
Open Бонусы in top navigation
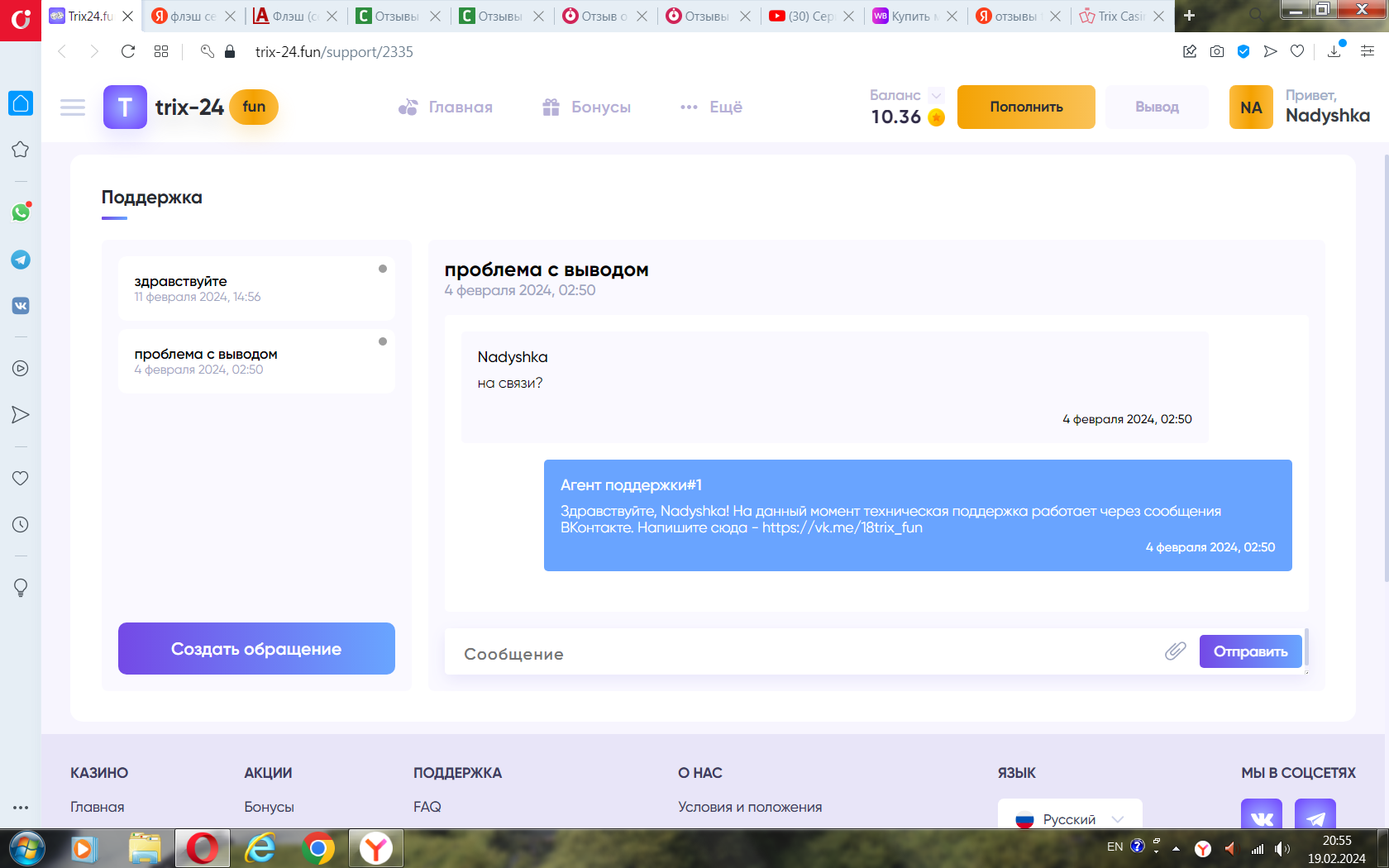tap(586, 107)
